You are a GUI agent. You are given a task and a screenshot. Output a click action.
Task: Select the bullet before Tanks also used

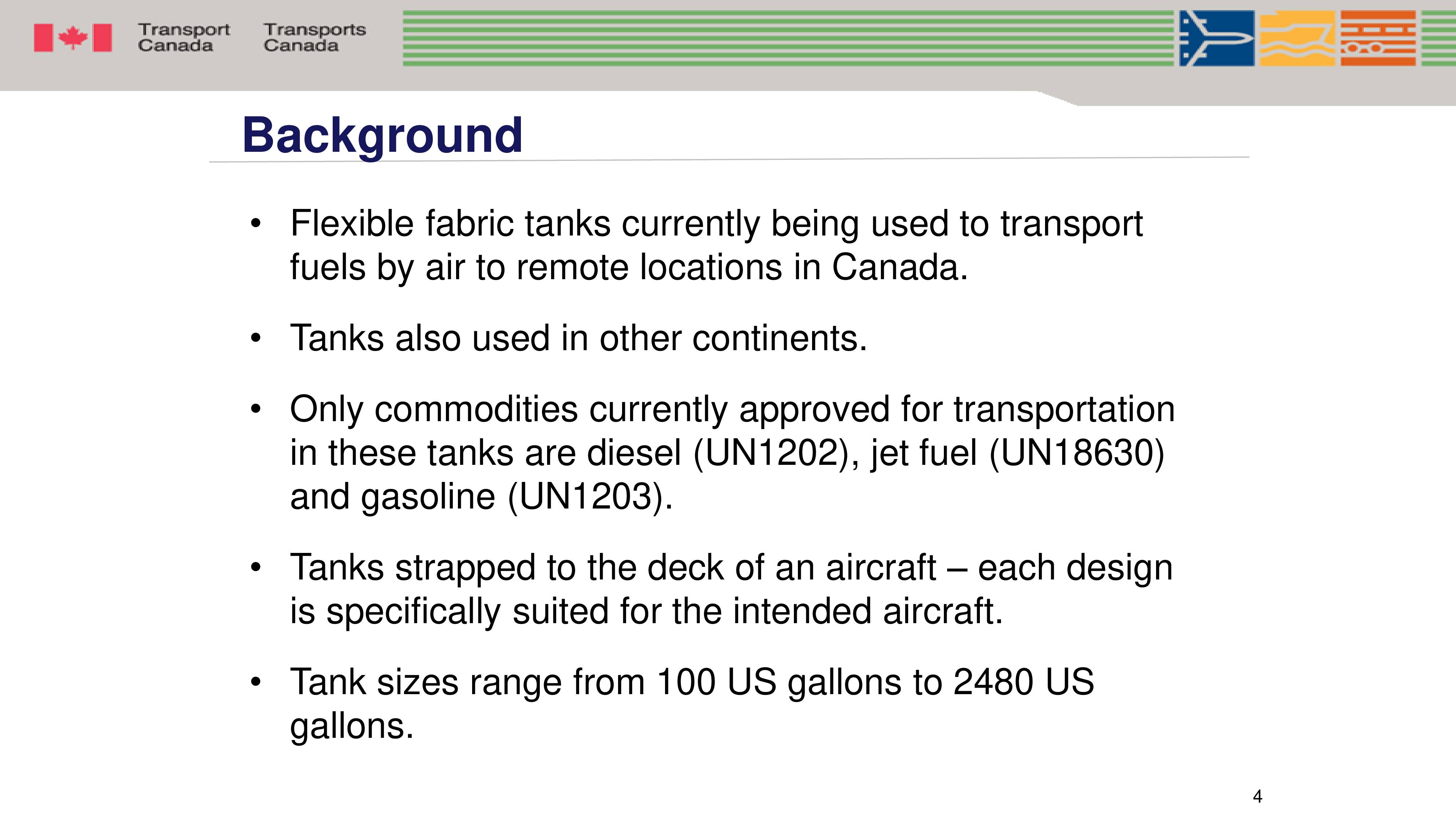click(x=256, y=339)
